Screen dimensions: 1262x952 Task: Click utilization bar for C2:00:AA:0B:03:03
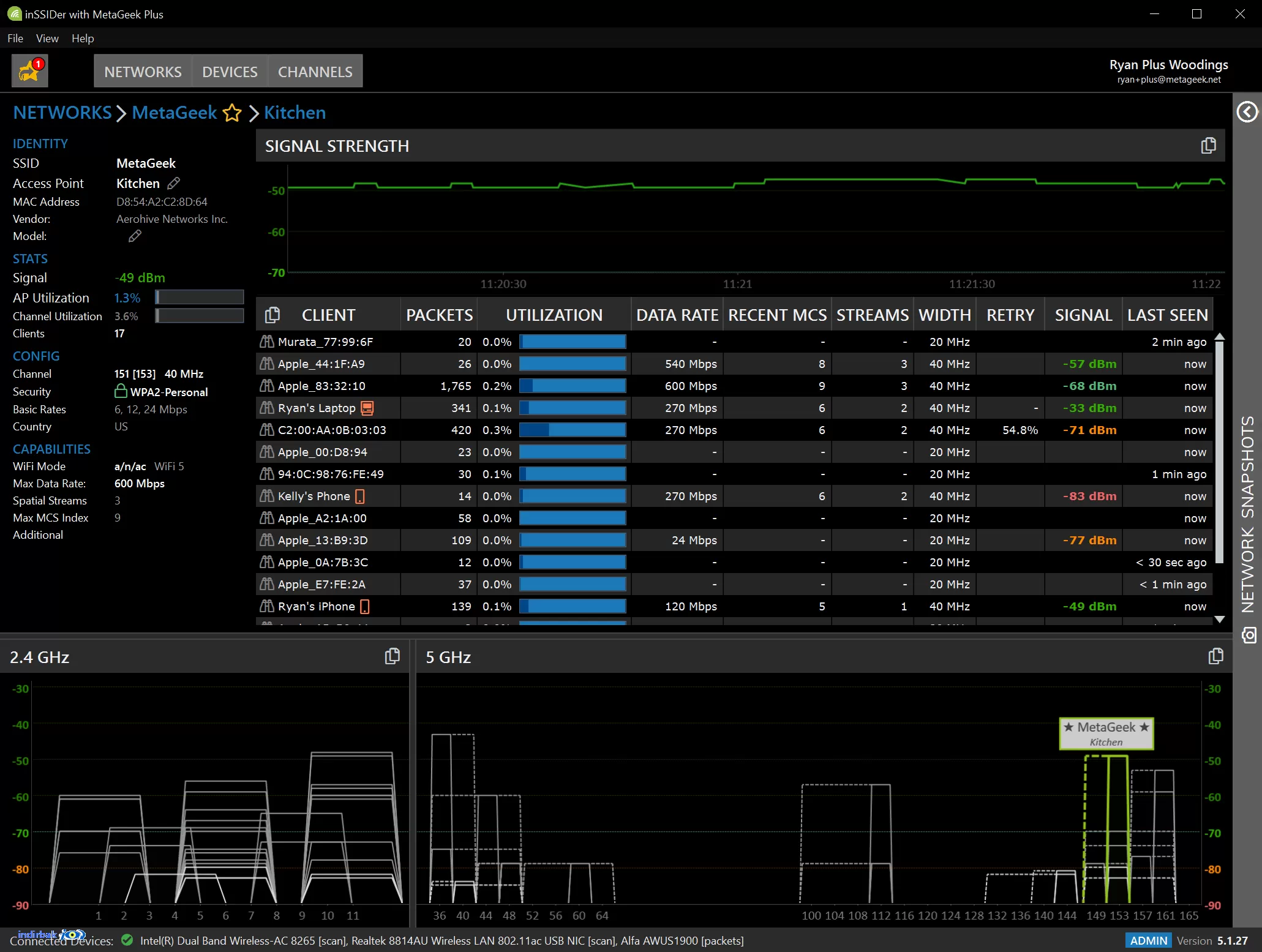pyautogui.click(x=573, y=430)
